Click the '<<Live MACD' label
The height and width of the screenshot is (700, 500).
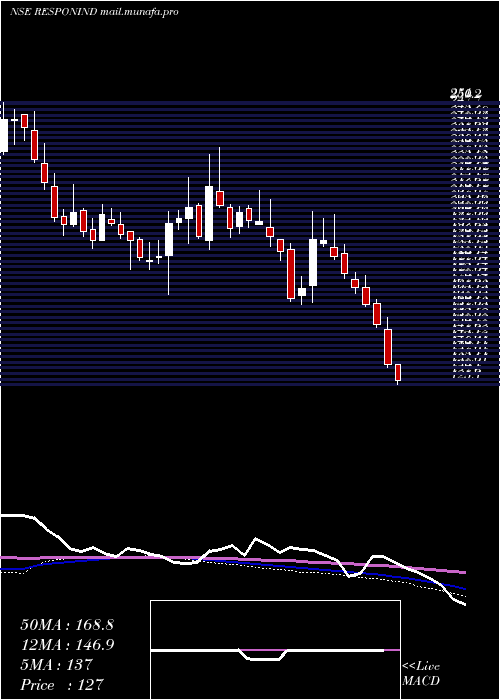(421, 674)
